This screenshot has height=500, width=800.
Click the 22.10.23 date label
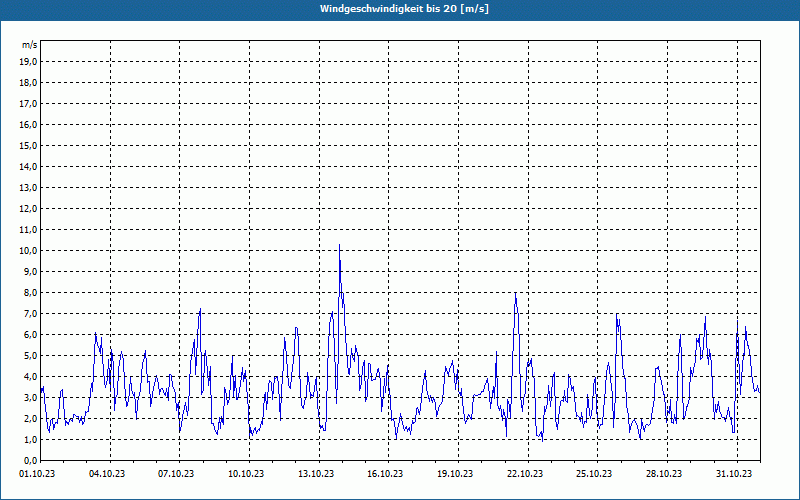[x=525, y=473]
